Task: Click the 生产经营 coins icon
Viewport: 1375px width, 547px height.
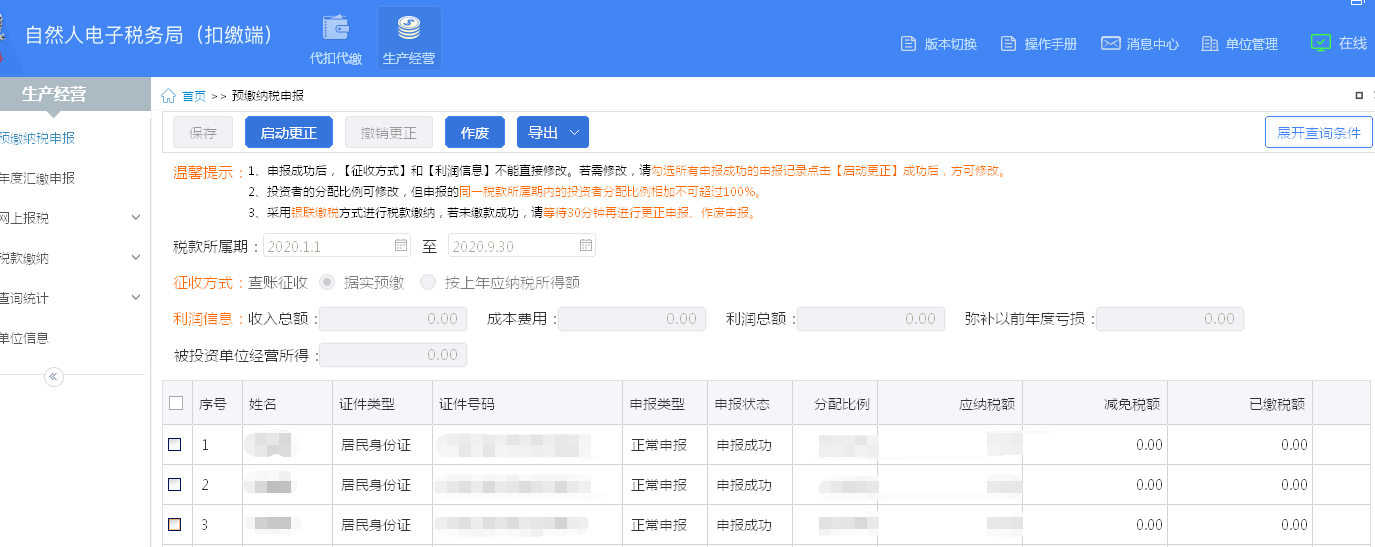Action: 408,28
